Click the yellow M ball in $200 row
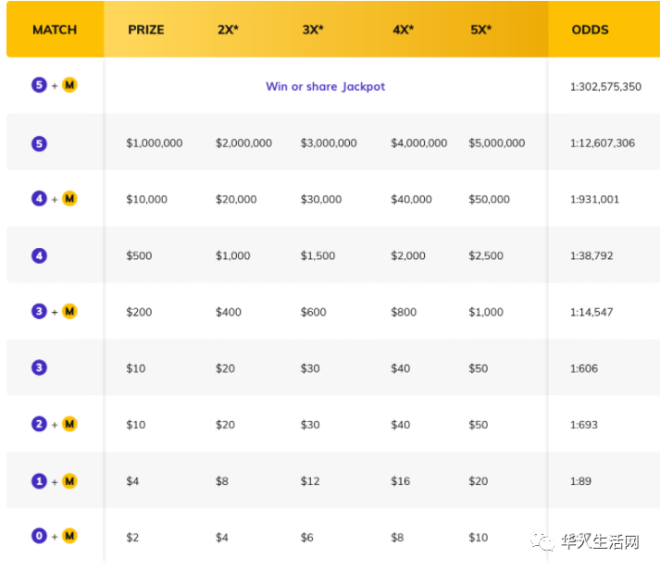The height and width of the screenshot is (570, 660). click(69, 312)
